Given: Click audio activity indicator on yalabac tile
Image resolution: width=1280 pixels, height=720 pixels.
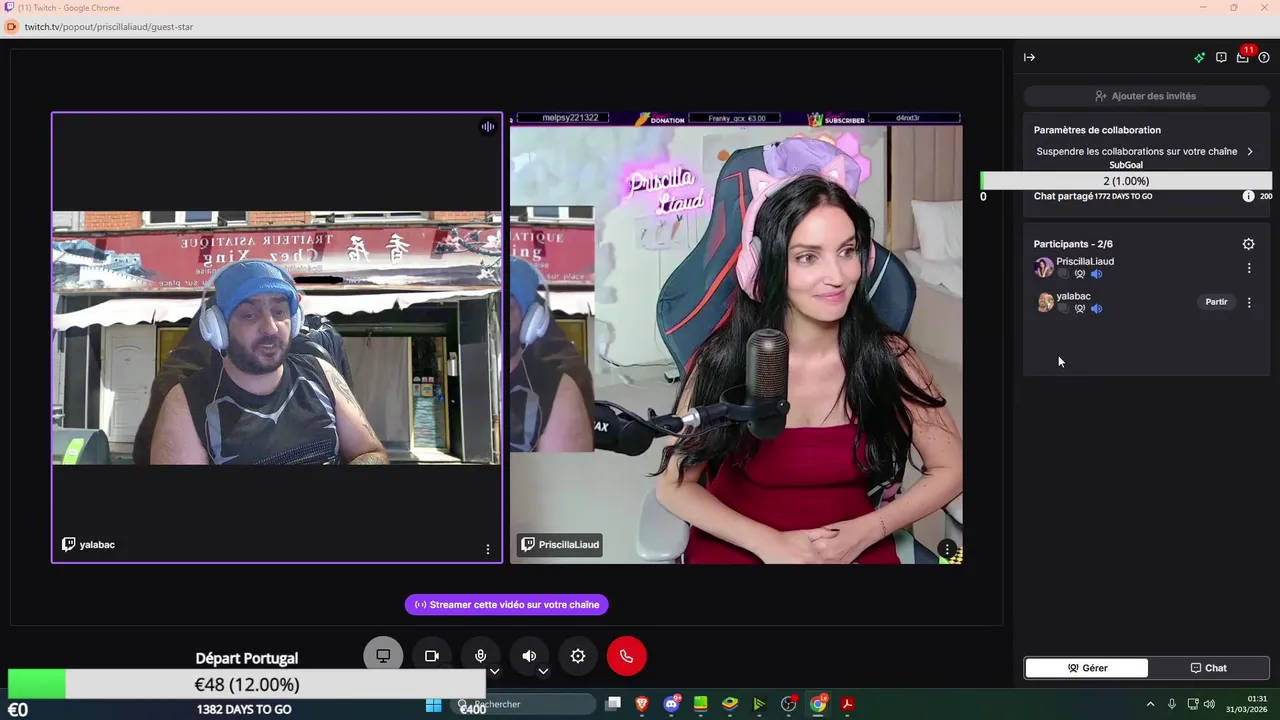Looking at the screenshot, I should tap(488, 127).
